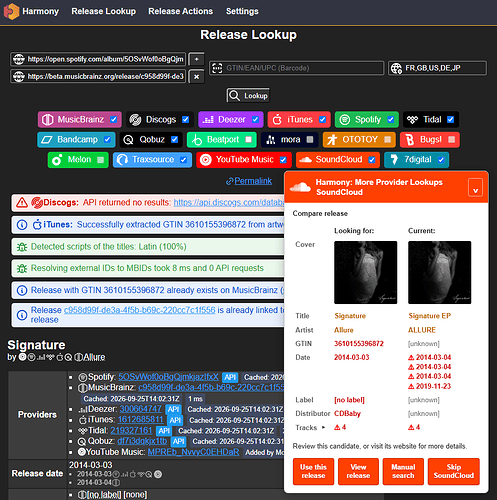Enable the Beatport provider checkbox
497x500 pixels.
click(x=248, y=139)
